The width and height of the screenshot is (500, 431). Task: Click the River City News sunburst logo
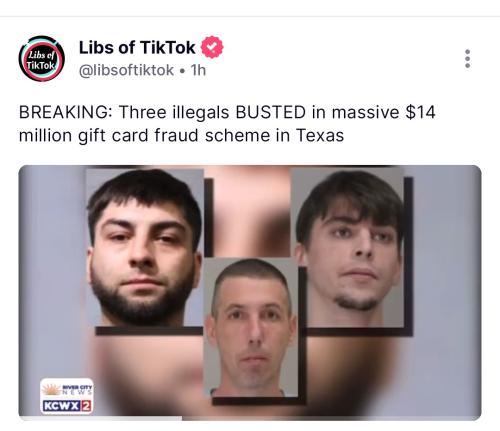click(x=67, y=389)
